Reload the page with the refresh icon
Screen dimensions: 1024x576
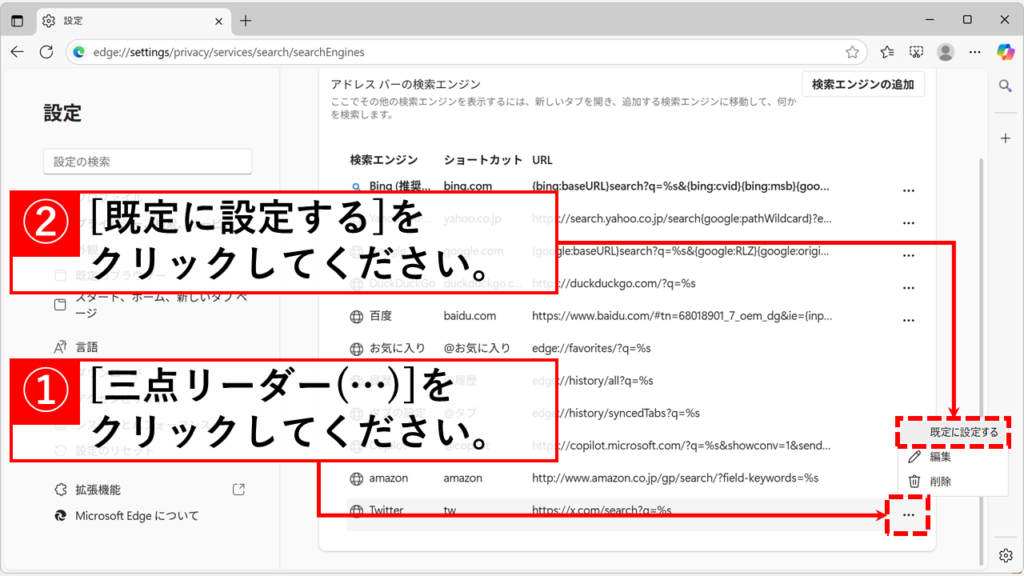[x=46, y=52]
